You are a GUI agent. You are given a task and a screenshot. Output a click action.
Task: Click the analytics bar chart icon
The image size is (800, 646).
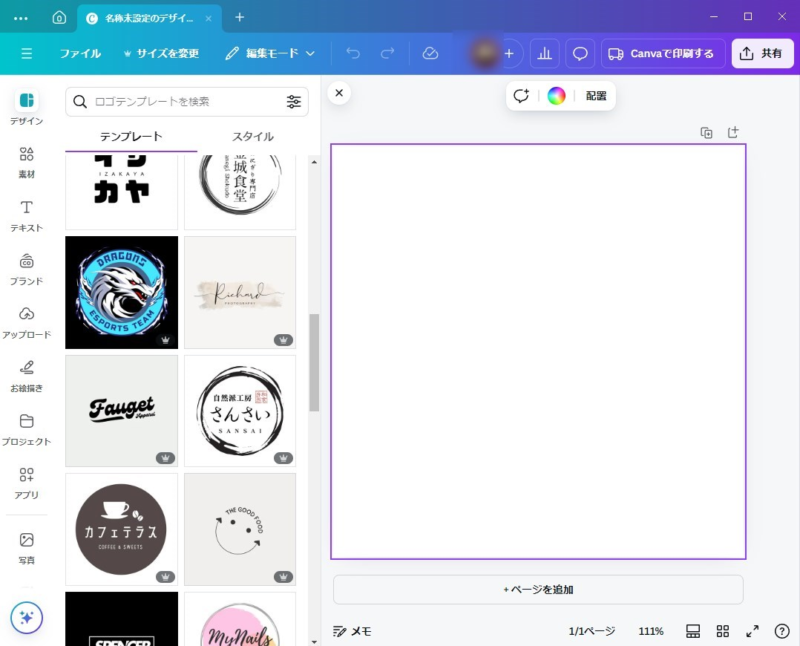[544, 53]
